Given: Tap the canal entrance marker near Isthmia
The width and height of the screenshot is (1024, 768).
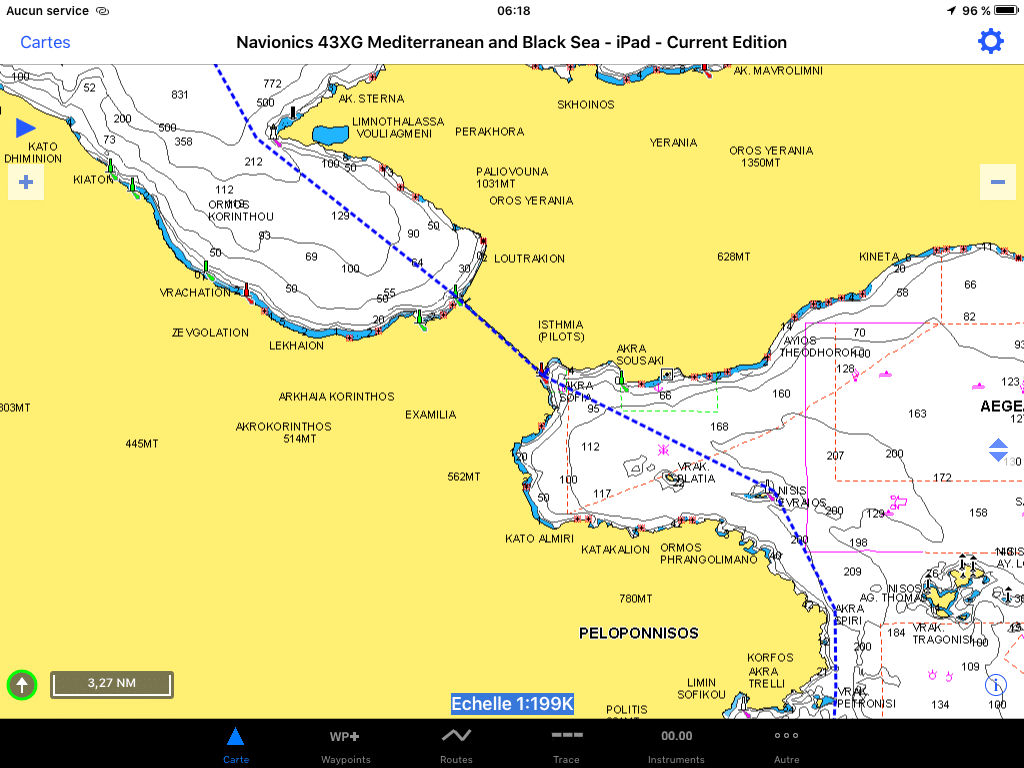Looking at the screenshot, I should [542, 372].
